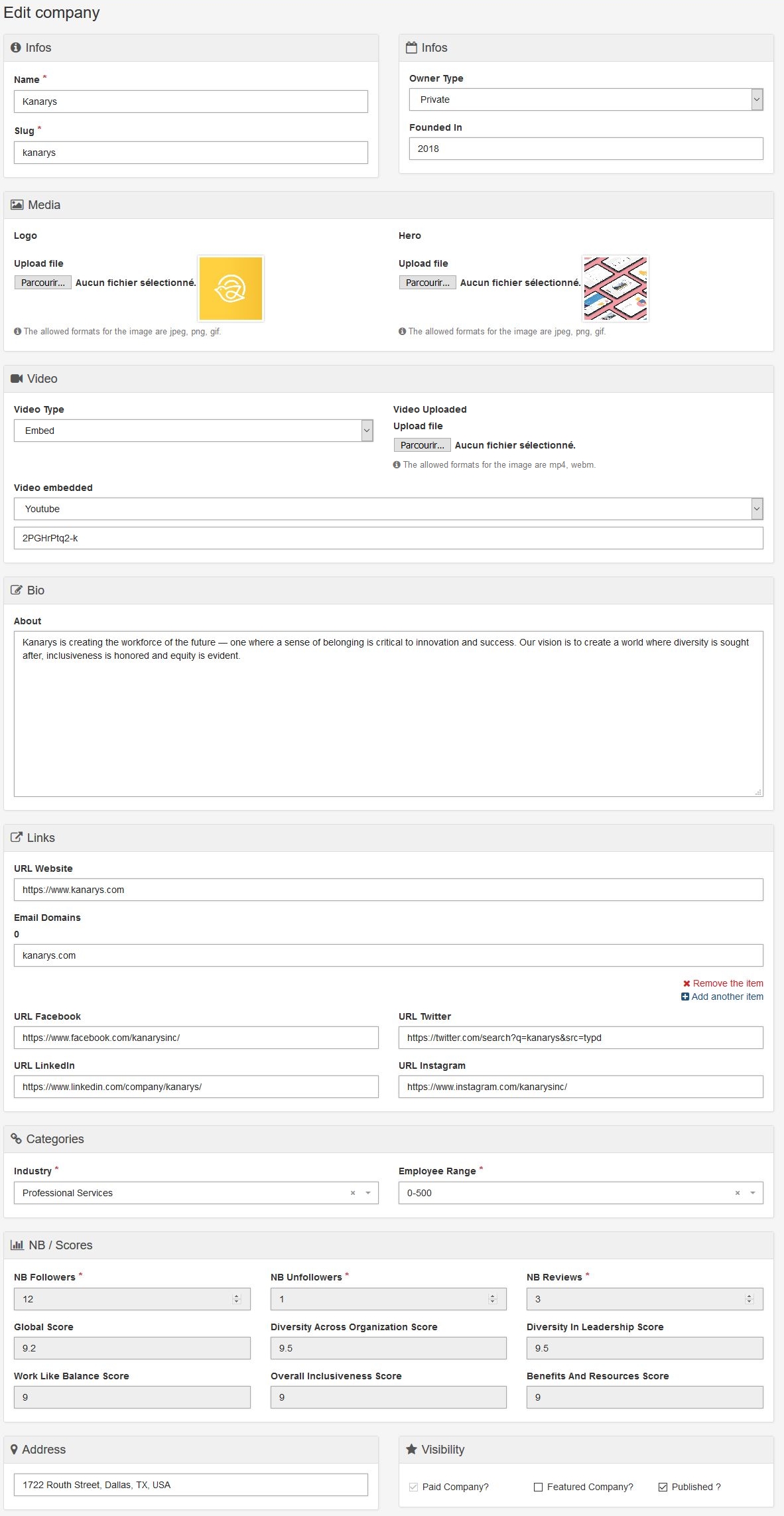Enable the Featured Company checkbox
The width and height of the screenshot is (784, 1516).
(x=539, y=1487)
